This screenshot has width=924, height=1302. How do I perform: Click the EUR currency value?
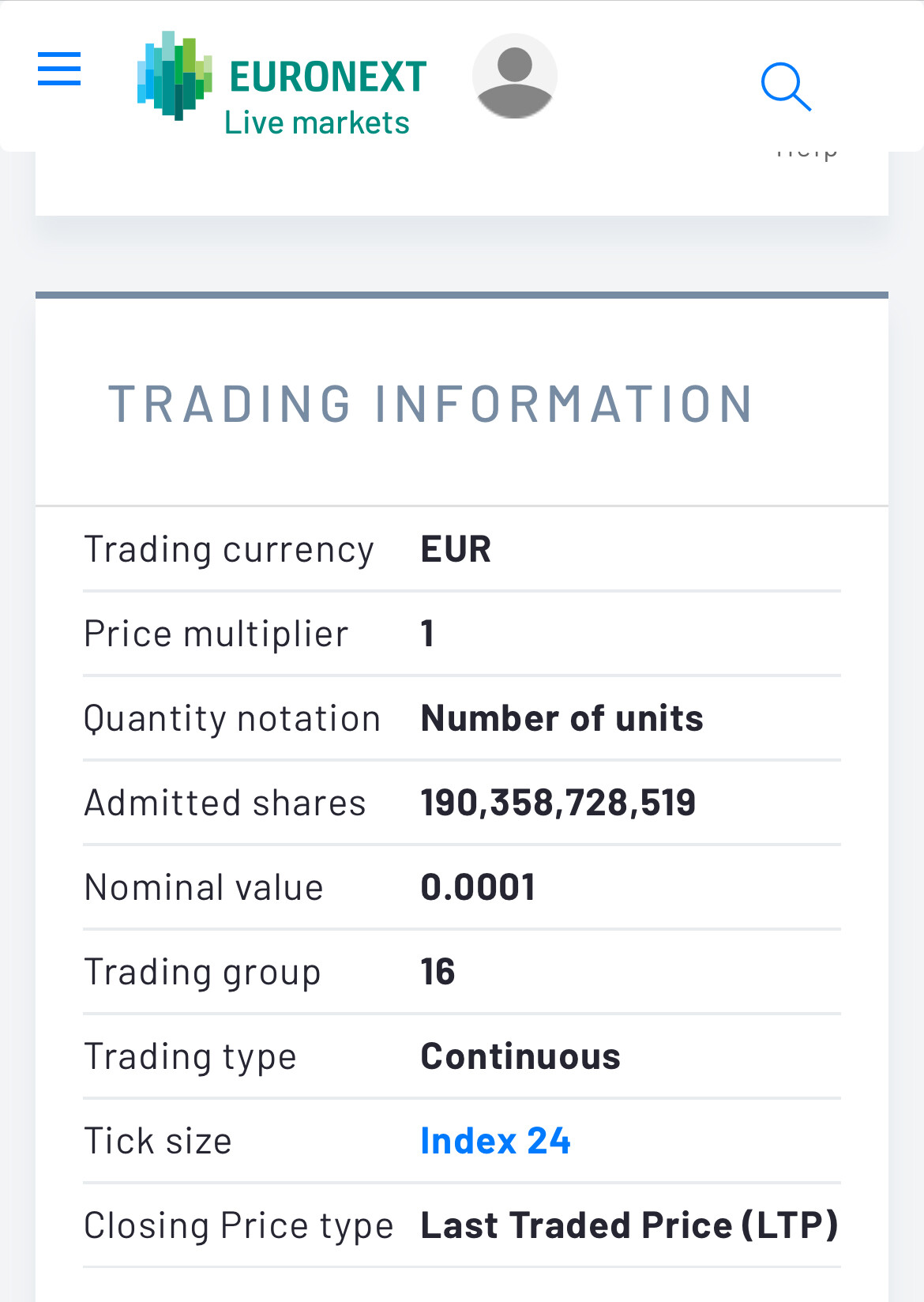(x=456, y=549)
